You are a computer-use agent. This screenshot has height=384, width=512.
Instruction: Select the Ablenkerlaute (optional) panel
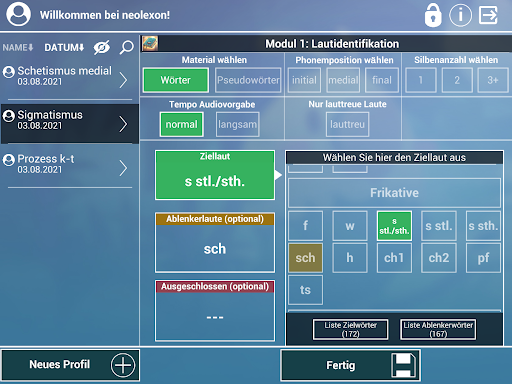(x=215, y=242)
